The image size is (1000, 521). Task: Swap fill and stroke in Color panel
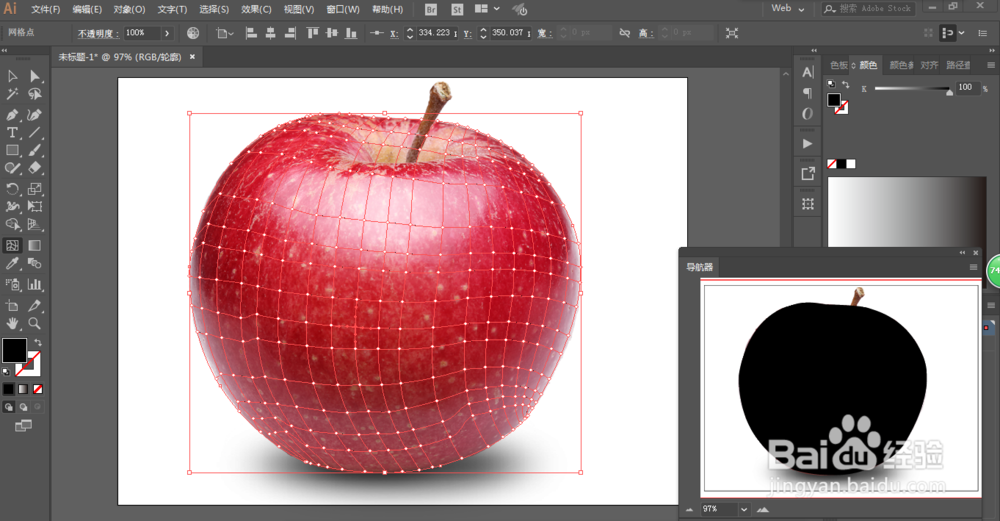846,84
